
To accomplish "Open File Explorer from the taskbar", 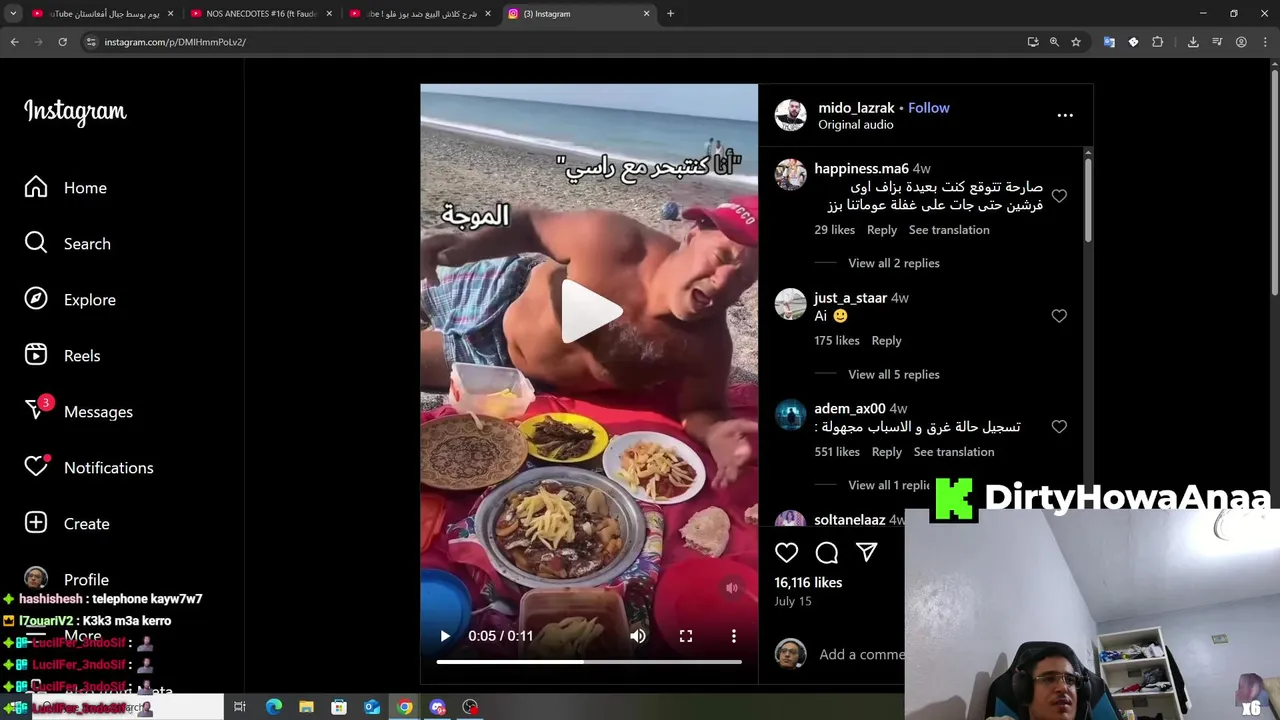I will point(306,707).
